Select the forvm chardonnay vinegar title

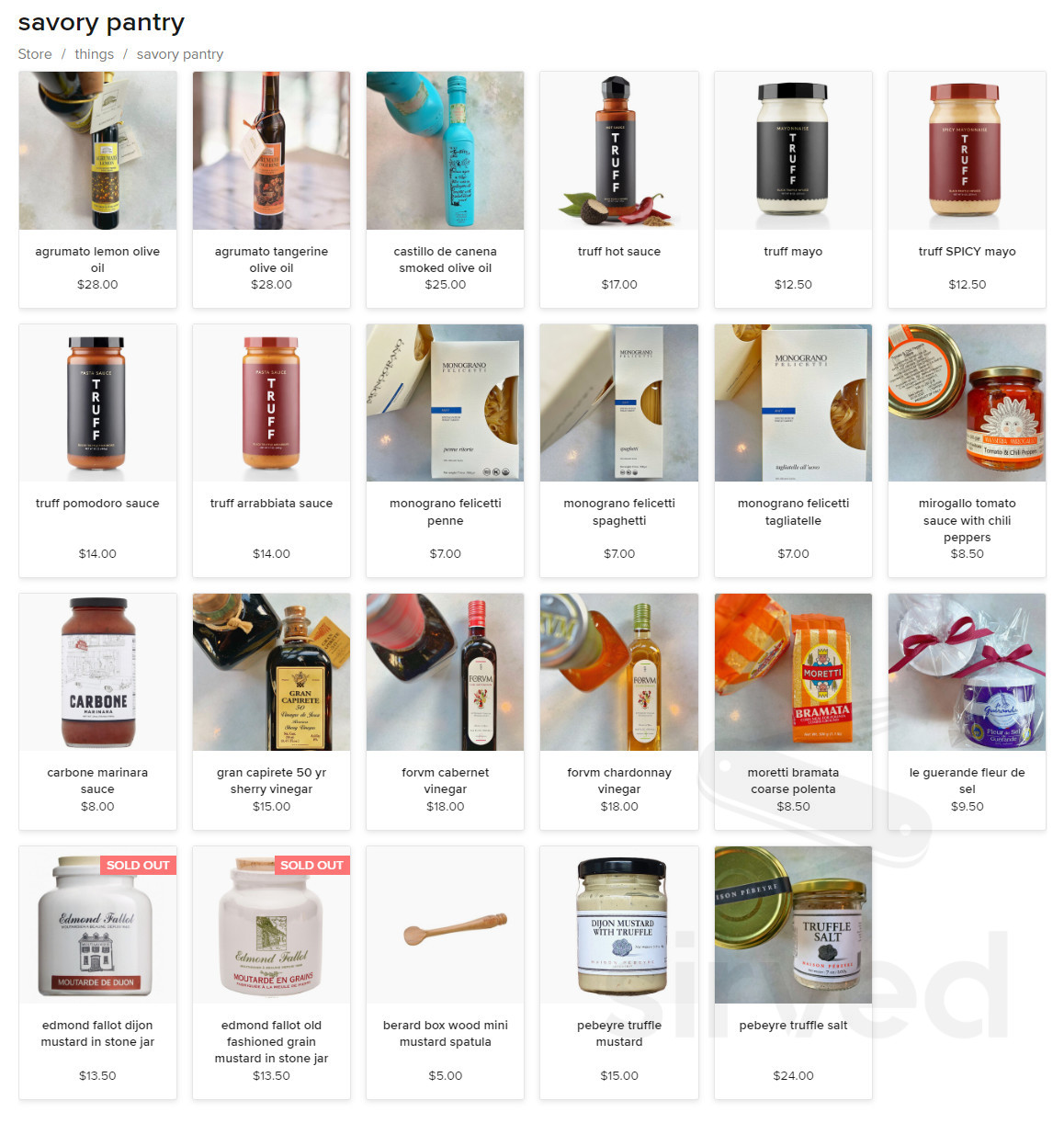click(619, 780)
